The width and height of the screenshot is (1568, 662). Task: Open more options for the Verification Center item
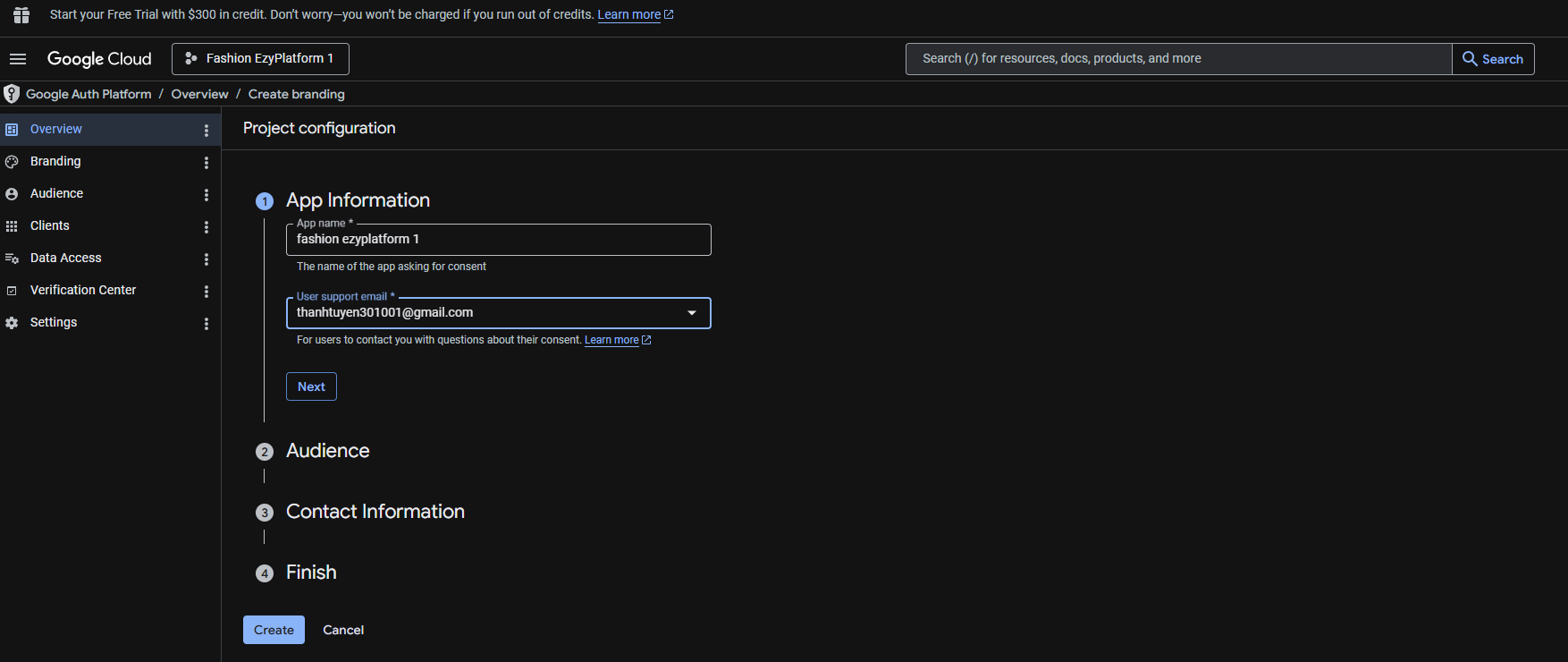pyautogui.click(x=207, y=292)
